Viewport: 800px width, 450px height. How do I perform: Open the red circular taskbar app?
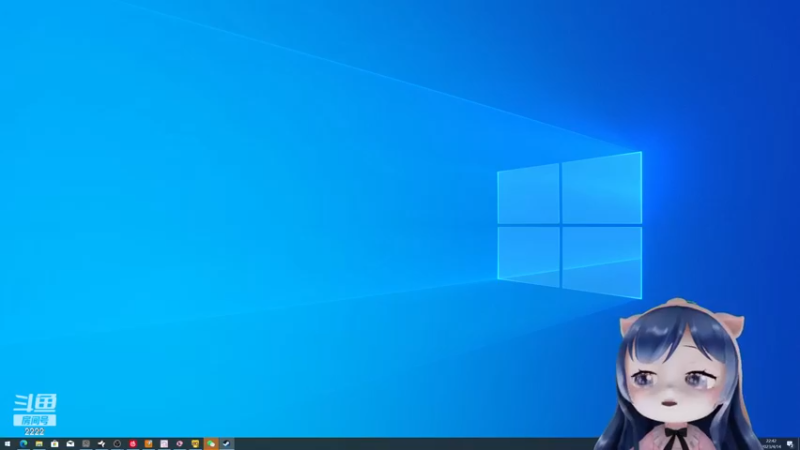pyautogui.click(x=133, y=444)
